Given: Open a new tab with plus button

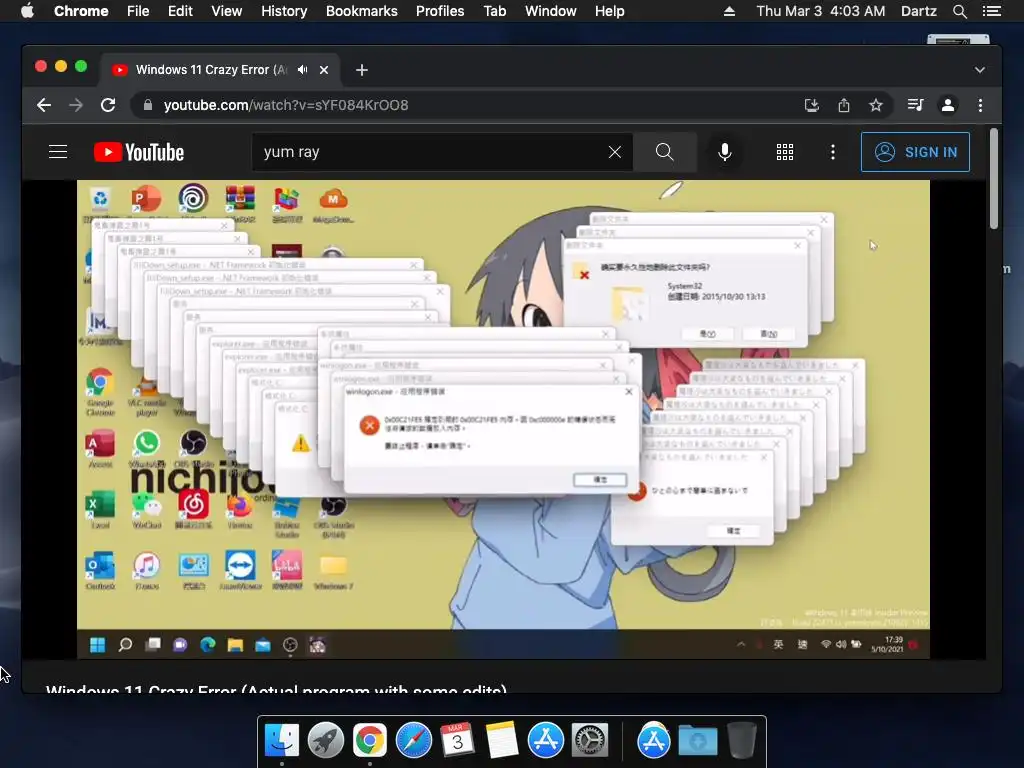Looking at the screenshot, I should 362,70.
